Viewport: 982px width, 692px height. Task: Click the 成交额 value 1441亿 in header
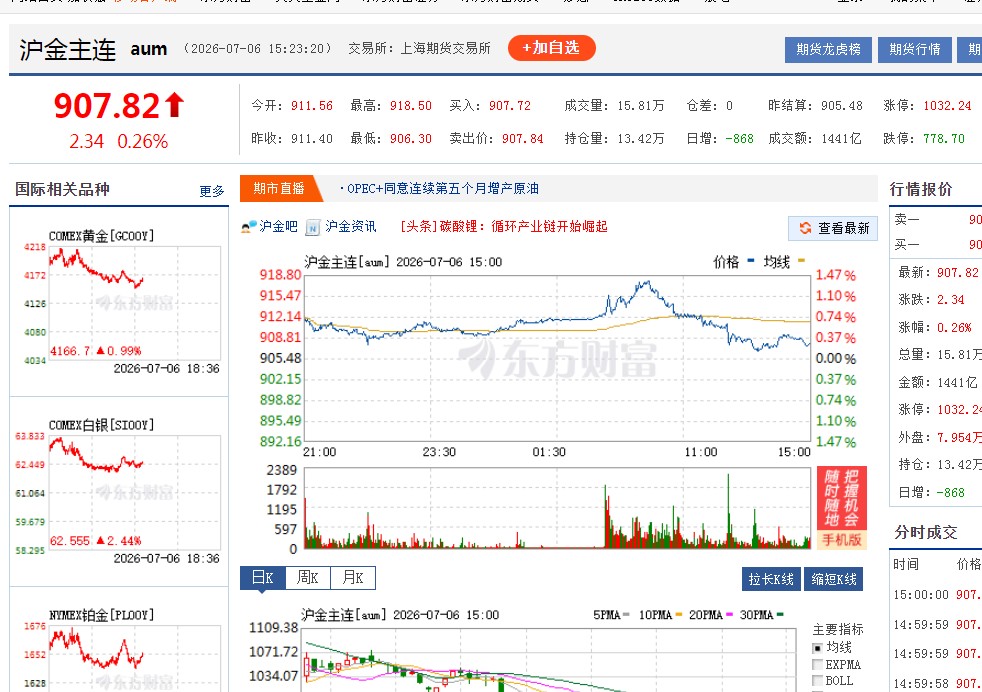[841, 139]
